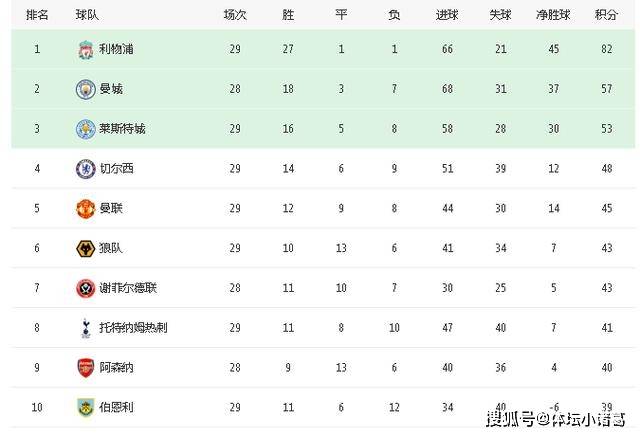Click the 进球 column header
640x436 pixels.
pyautogui.click(x=447, y=15)
